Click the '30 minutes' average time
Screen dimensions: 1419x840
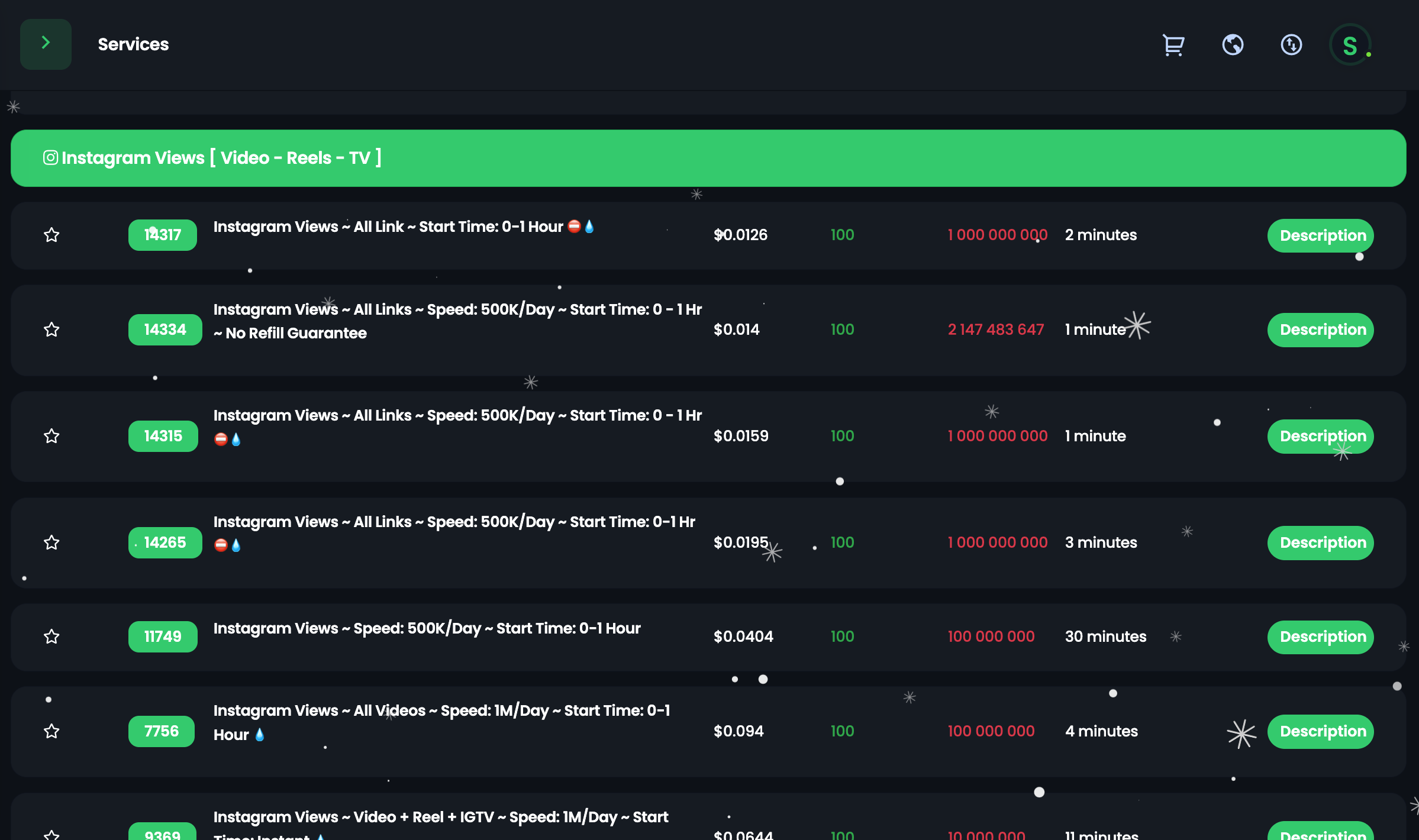click(x=1105, y=637)
